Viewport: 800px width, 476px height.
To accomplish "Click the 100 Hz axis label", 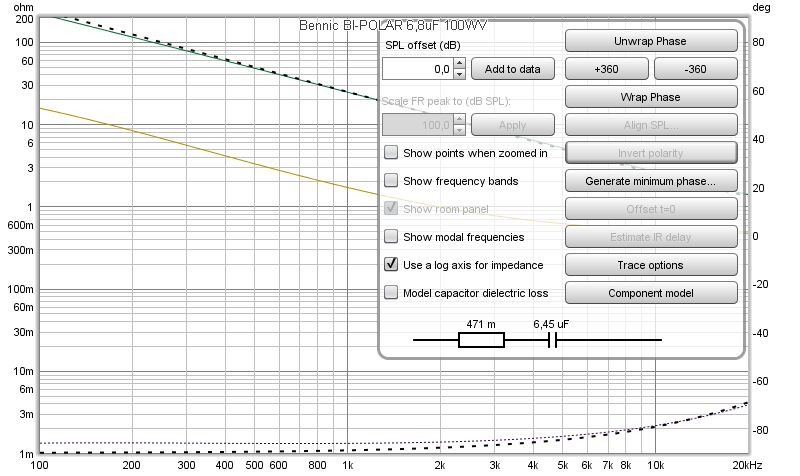I will (x=39, y=465).
